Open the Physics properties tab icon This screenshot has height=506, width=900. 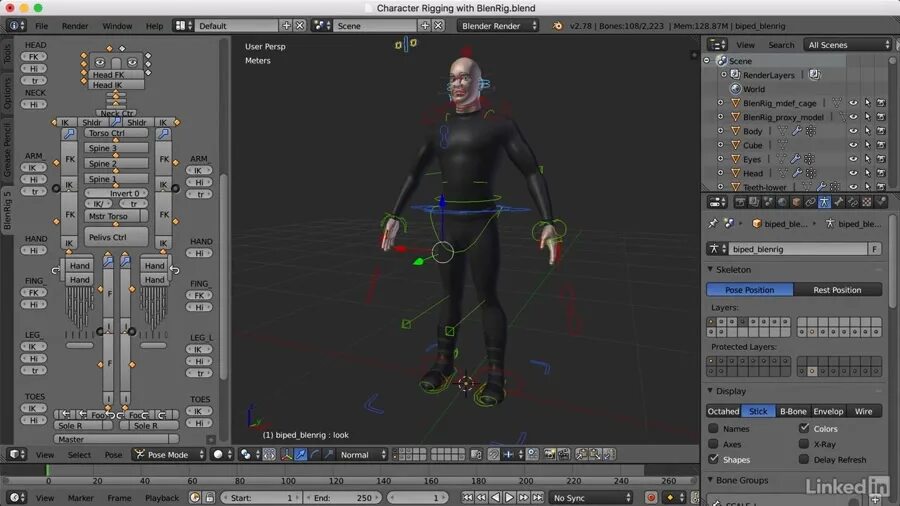pos(881,202)
